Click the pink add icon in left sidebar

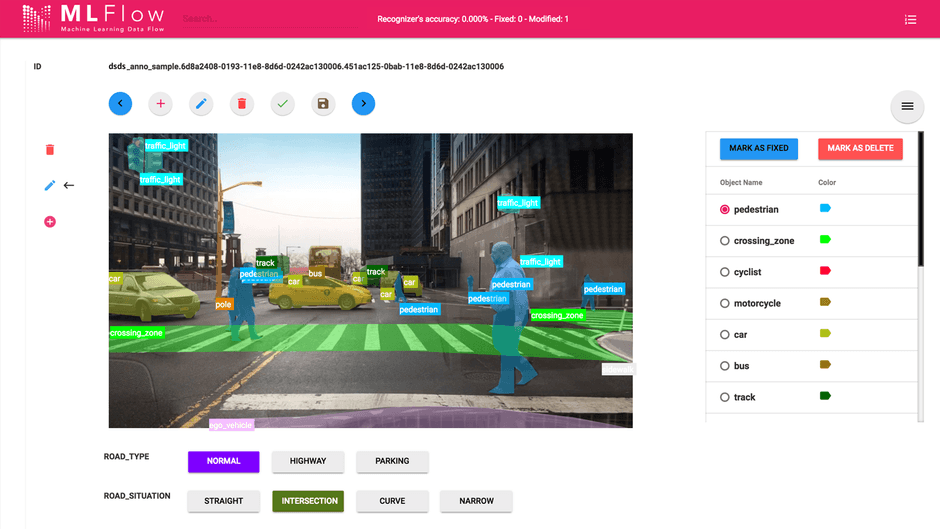tap(50, 221)
